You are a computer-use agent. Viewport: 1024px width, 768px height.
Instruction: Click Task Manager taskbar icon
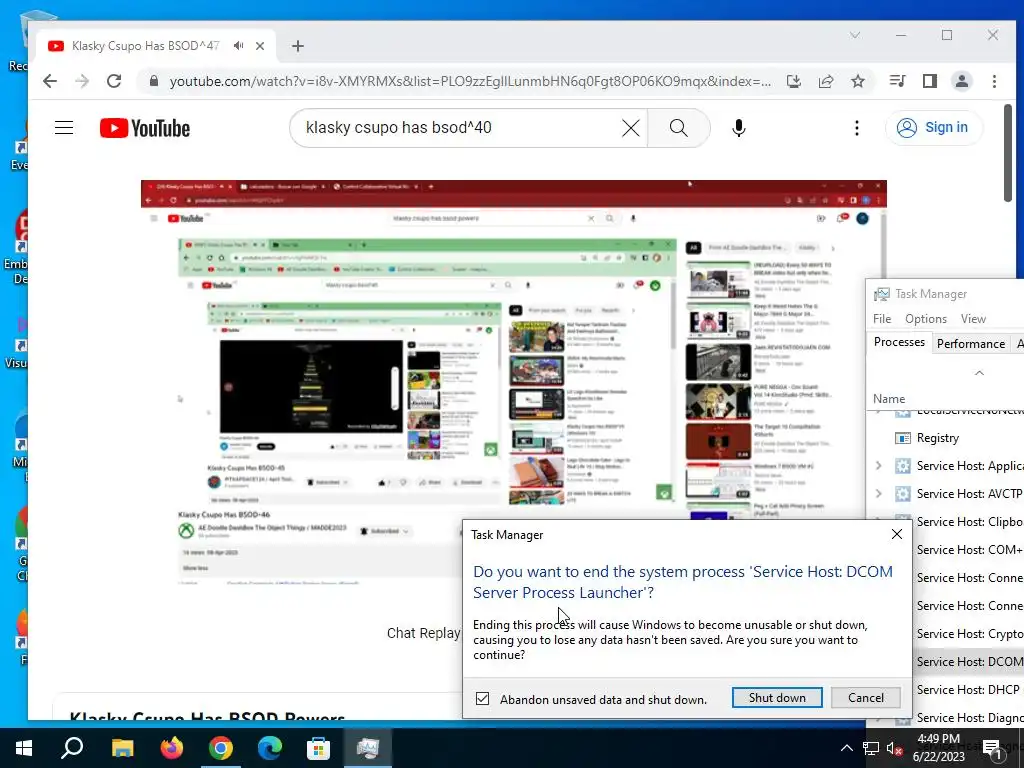click(368, 748)
